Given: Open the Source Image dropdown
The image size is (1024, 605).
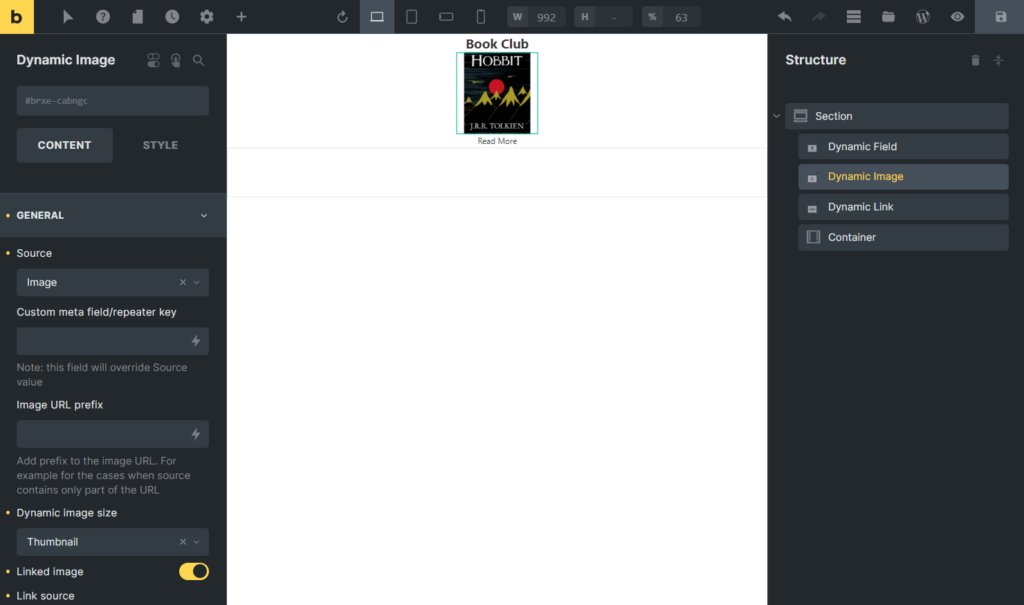Looking at the screenshot, I should [112, 282].
